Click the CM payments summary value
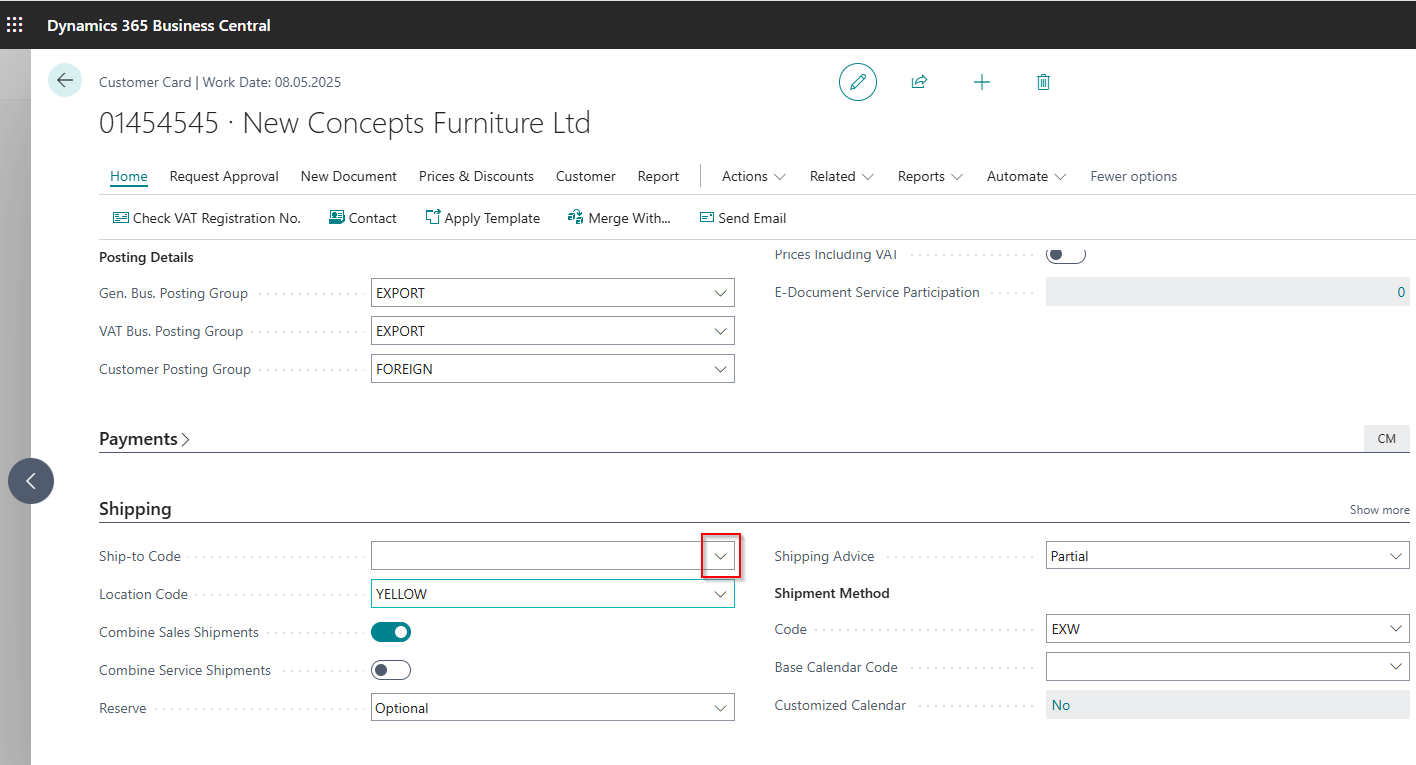 pos(1386,439)
